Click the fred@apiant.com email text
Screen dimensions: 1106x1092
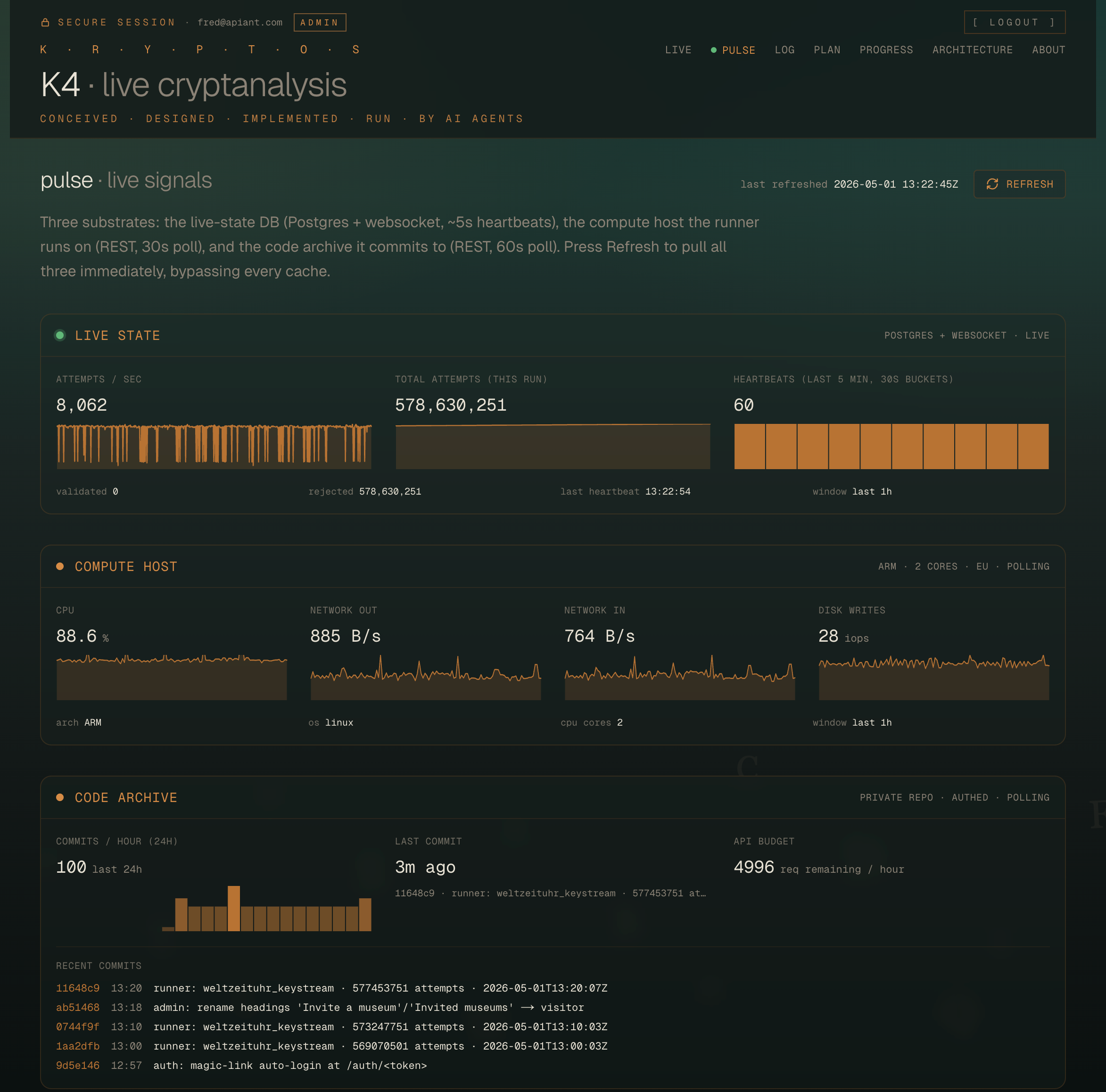(x=240, y=22)
